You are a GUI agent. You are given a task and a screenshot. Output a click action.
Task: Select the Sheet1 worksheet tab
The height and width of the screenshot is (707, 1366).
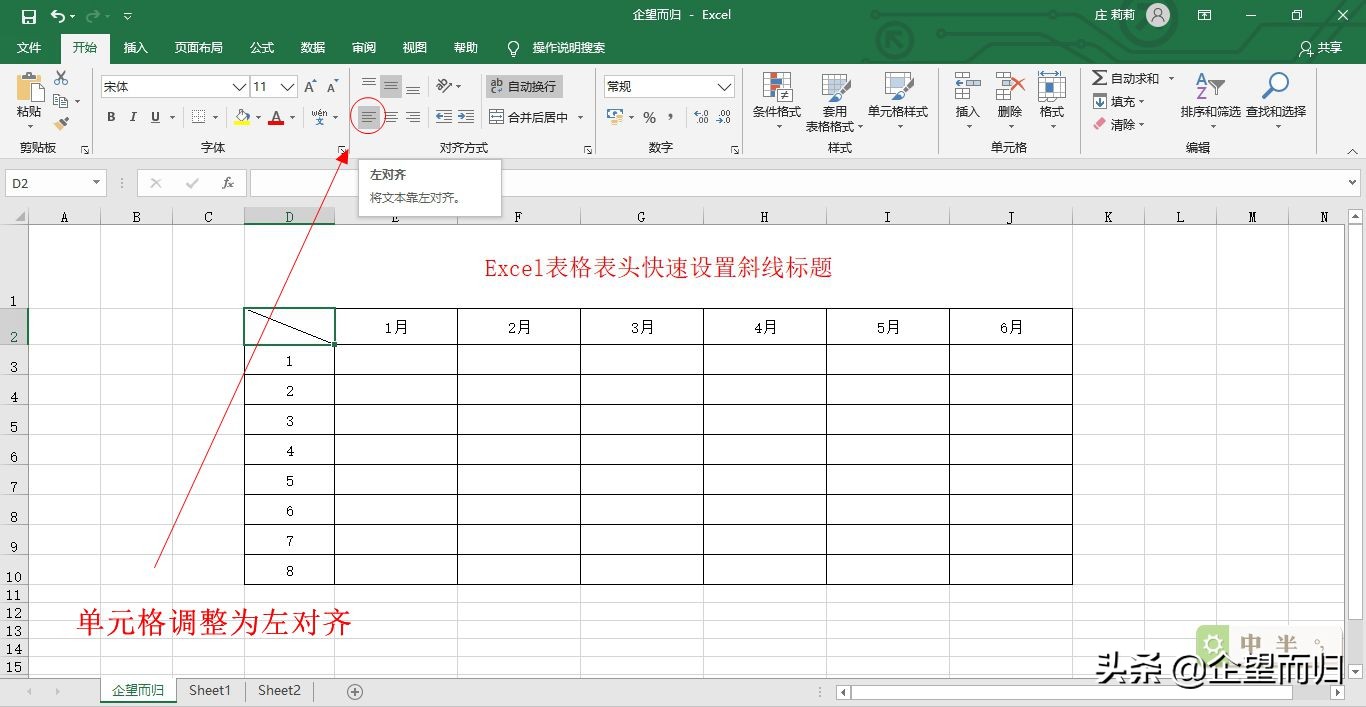click(x=209, y=690)
